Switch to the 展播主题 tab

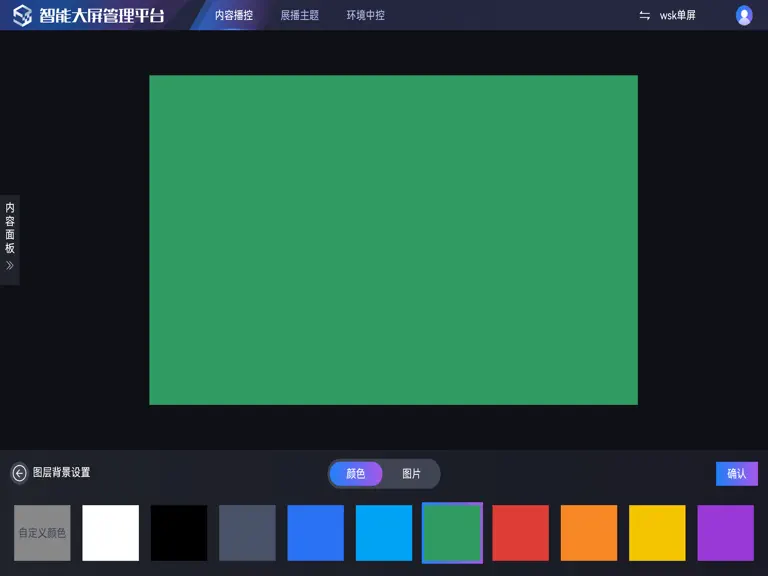click(300, 15)
